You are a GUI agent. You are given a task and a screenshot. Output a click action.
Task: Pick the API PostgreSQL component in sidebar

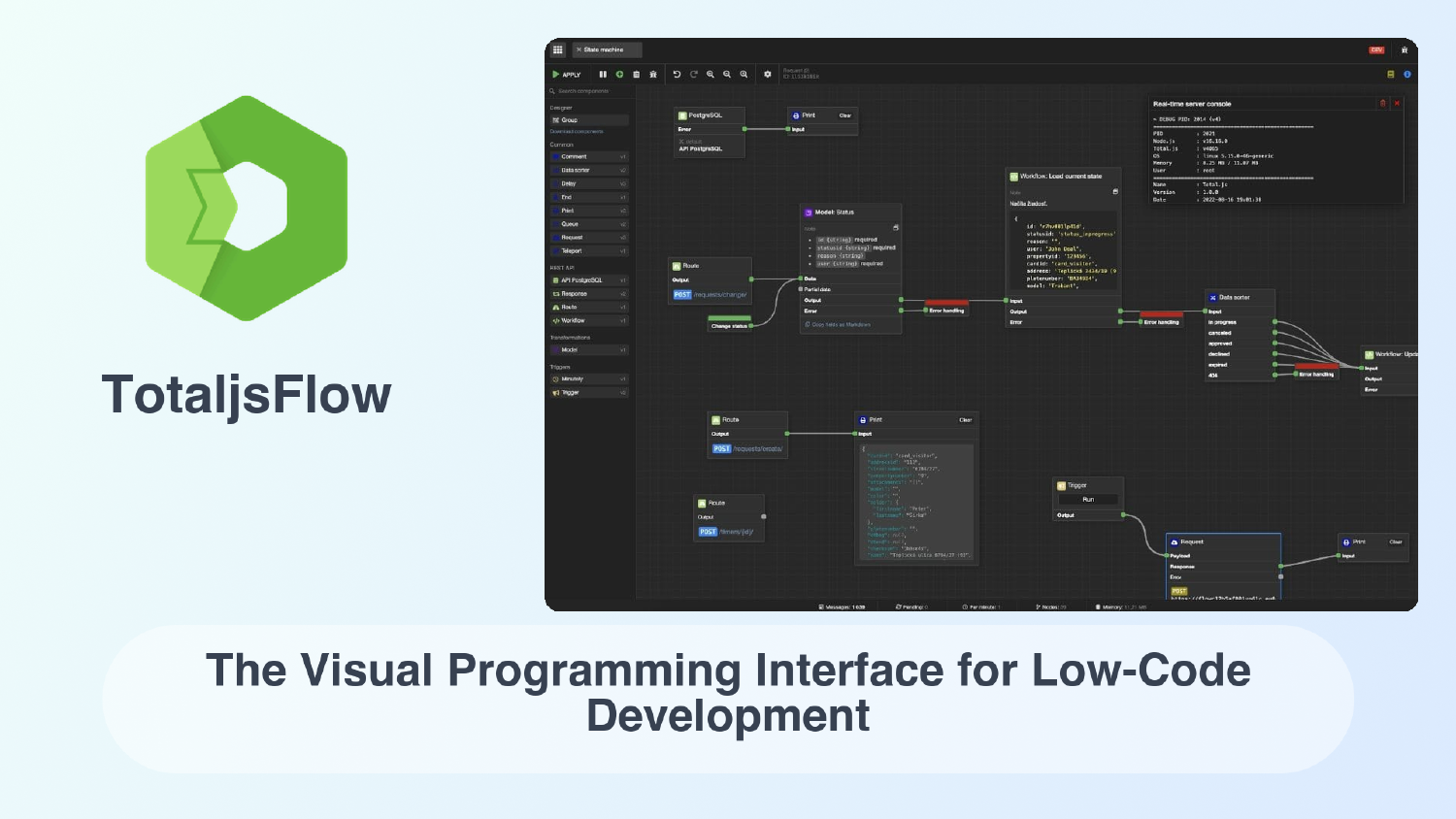(589, 280)
